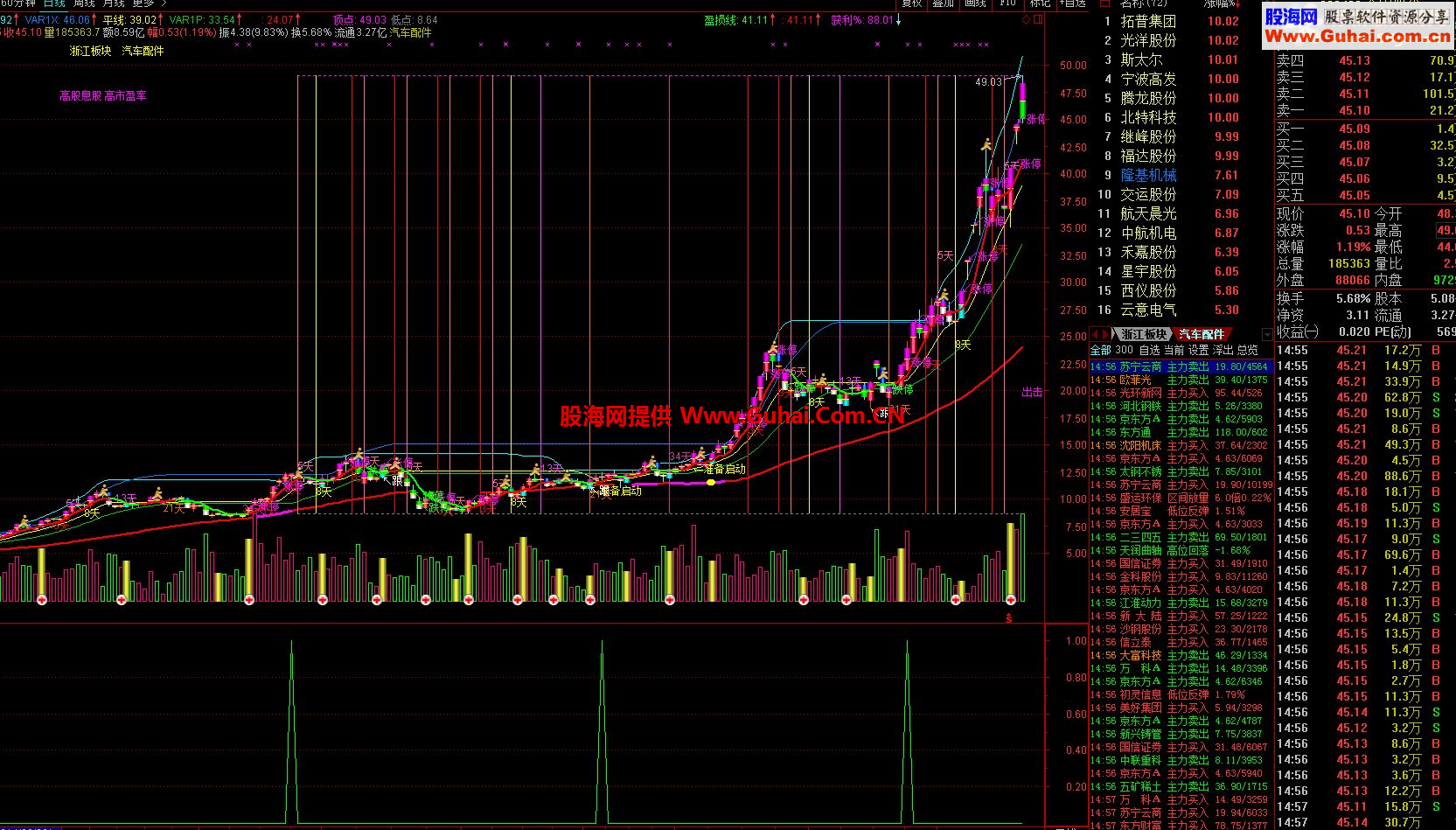Click the 现价 45.10 value
This screenshot has width=1456, height=830.
point(1355,213)
